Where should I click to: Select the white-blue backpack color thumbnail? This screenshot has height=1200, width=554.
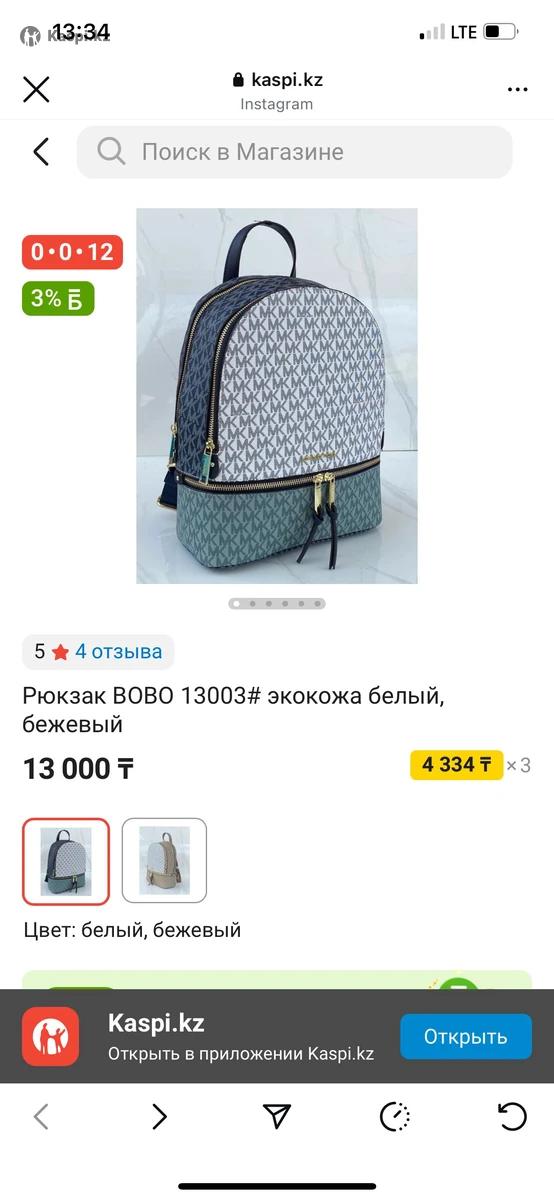66,861
